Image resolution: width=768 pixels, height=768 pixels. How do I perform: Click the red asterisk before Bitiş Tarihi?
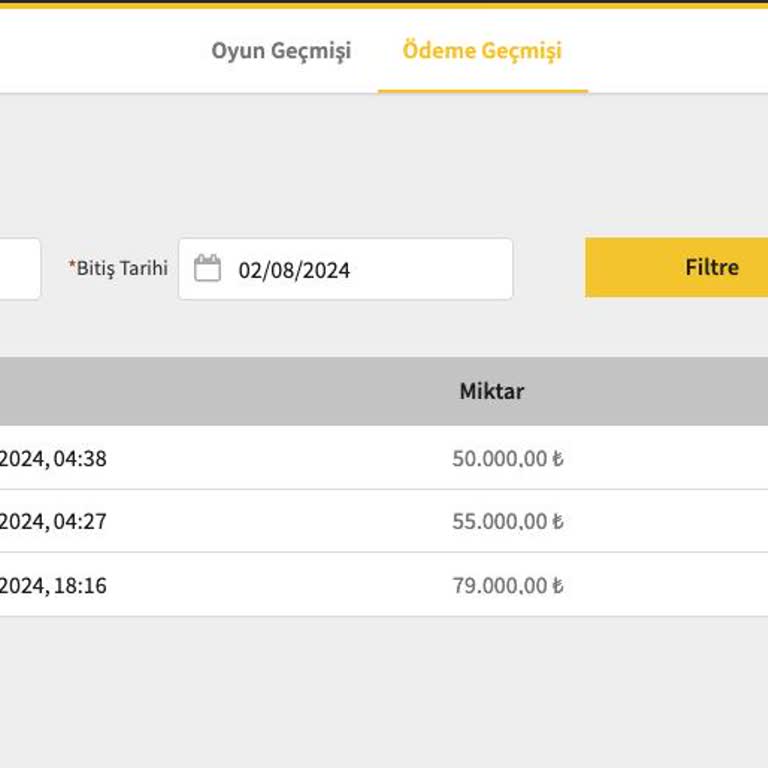point(72,266)
